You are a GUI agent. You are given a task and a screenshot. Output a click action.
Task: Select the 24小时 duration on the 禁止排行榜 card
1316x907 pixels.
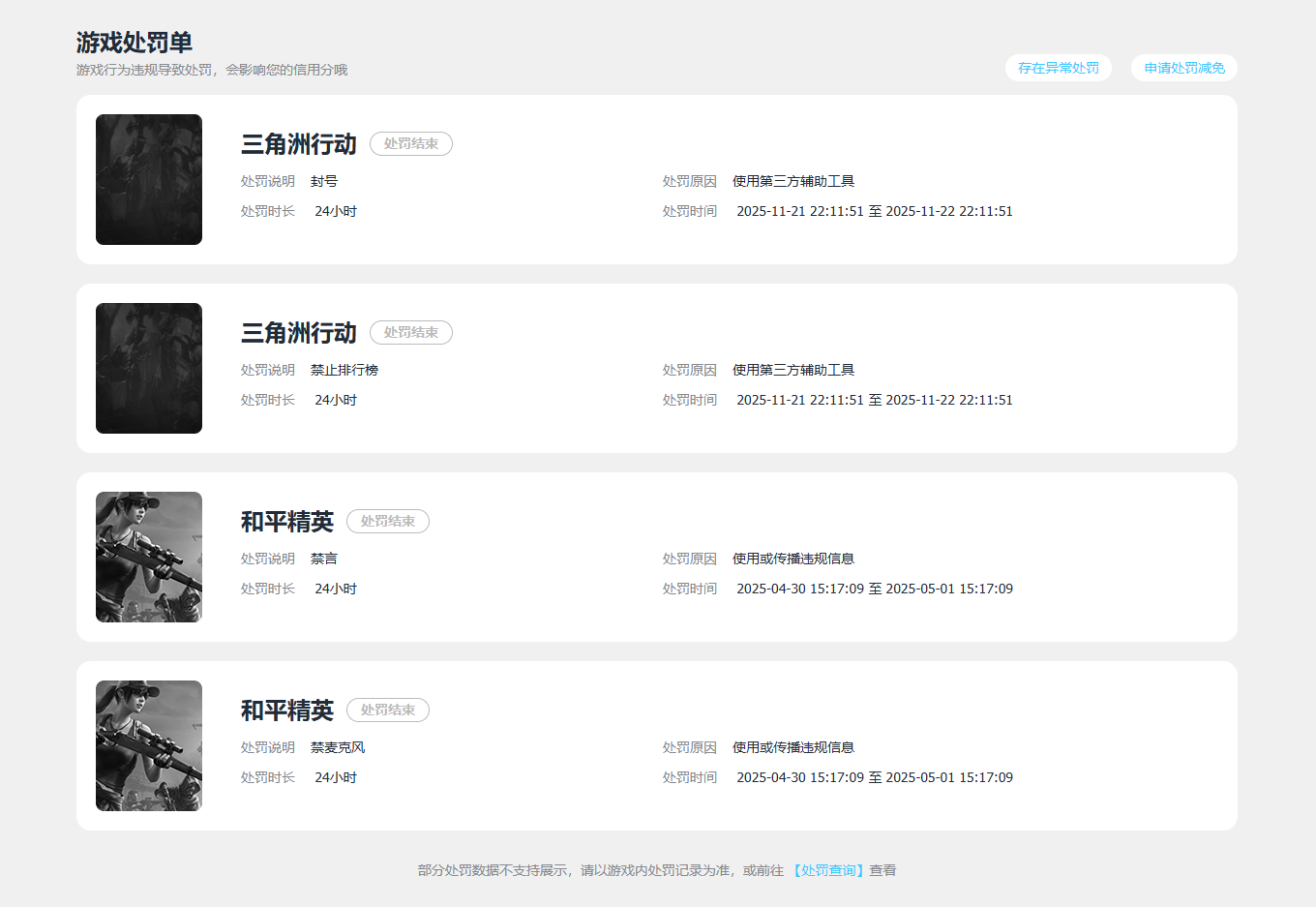[336, 400]
